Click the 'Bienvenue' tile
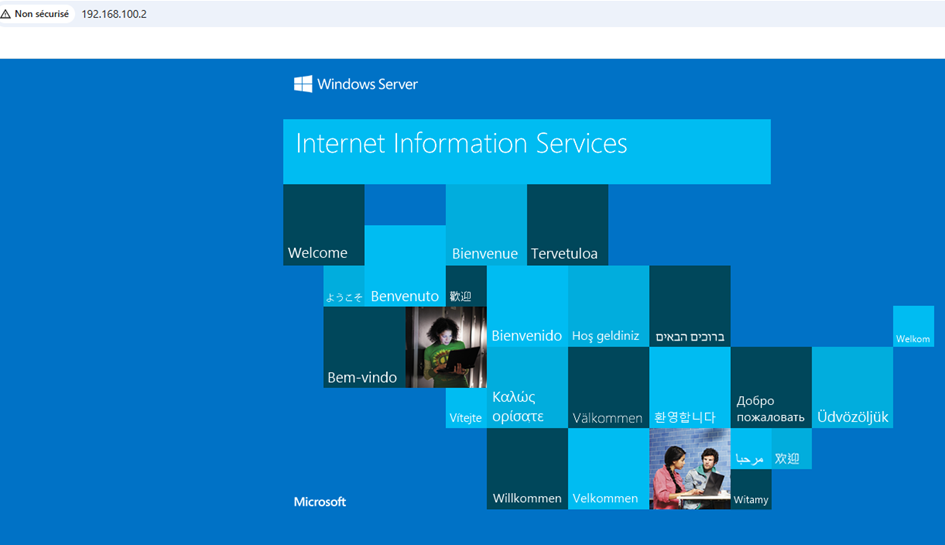The width and height of the screenshot is (945, 545). click(x=486, y=225)
